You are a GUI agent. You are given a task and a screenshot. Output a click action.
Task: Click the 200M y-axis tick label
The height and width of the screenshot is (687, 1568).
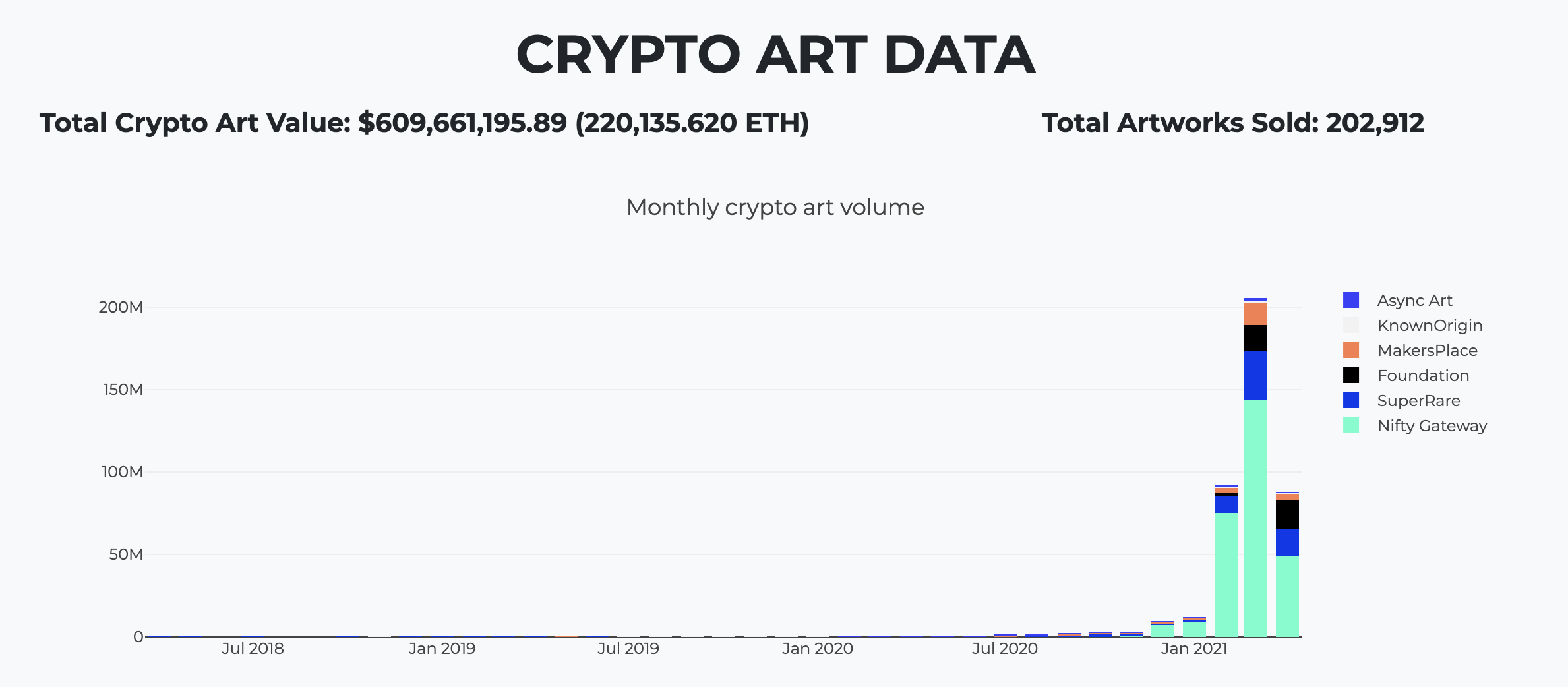121,307
